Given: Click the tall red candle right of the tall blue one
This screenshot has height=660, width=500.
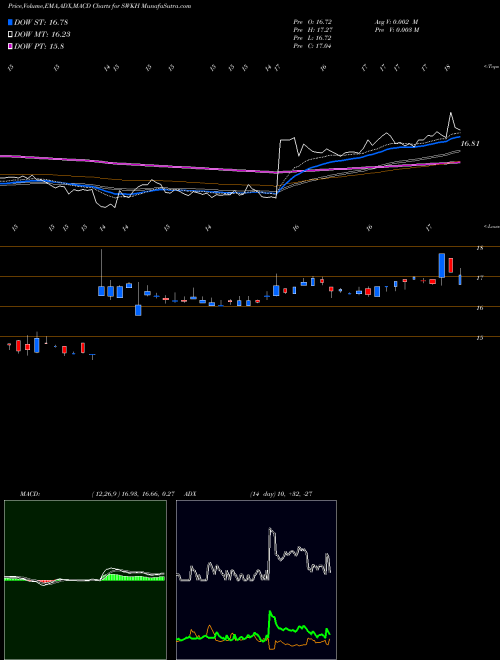Looking at the screenshot, I should 451,266.
